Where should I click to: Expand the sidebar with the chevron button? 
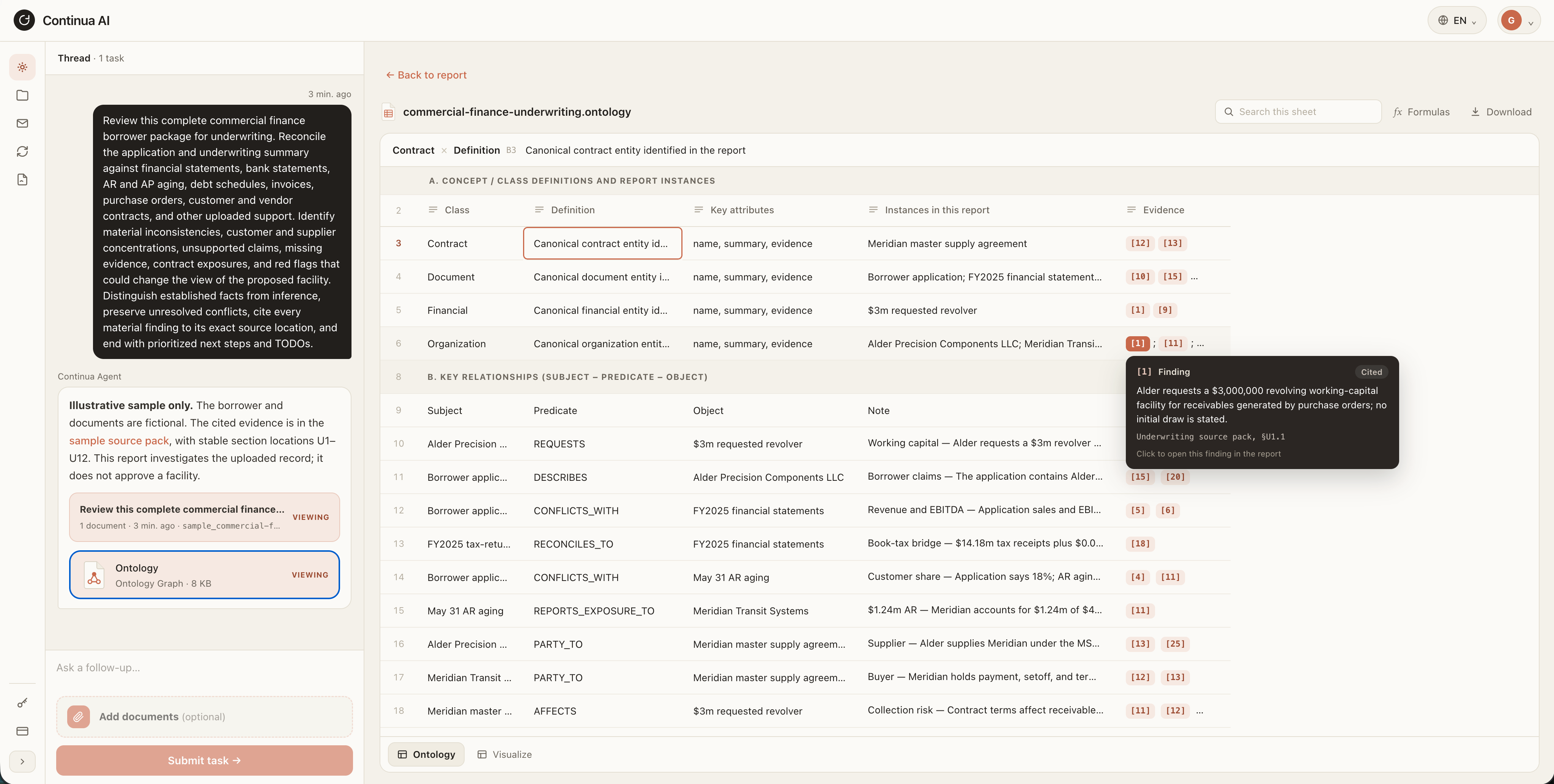22,761
